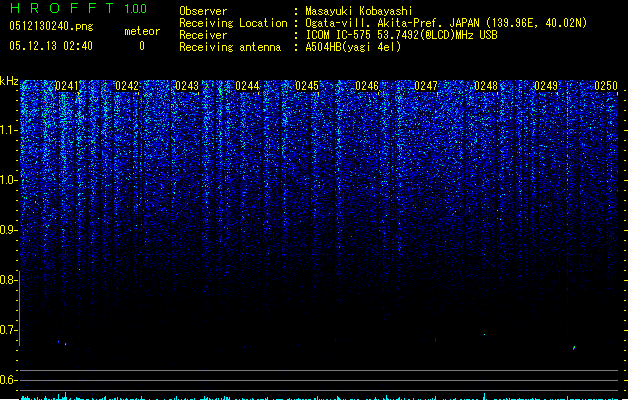Click the meteor count label
629x400 pixels.
[x=142, y=31]
